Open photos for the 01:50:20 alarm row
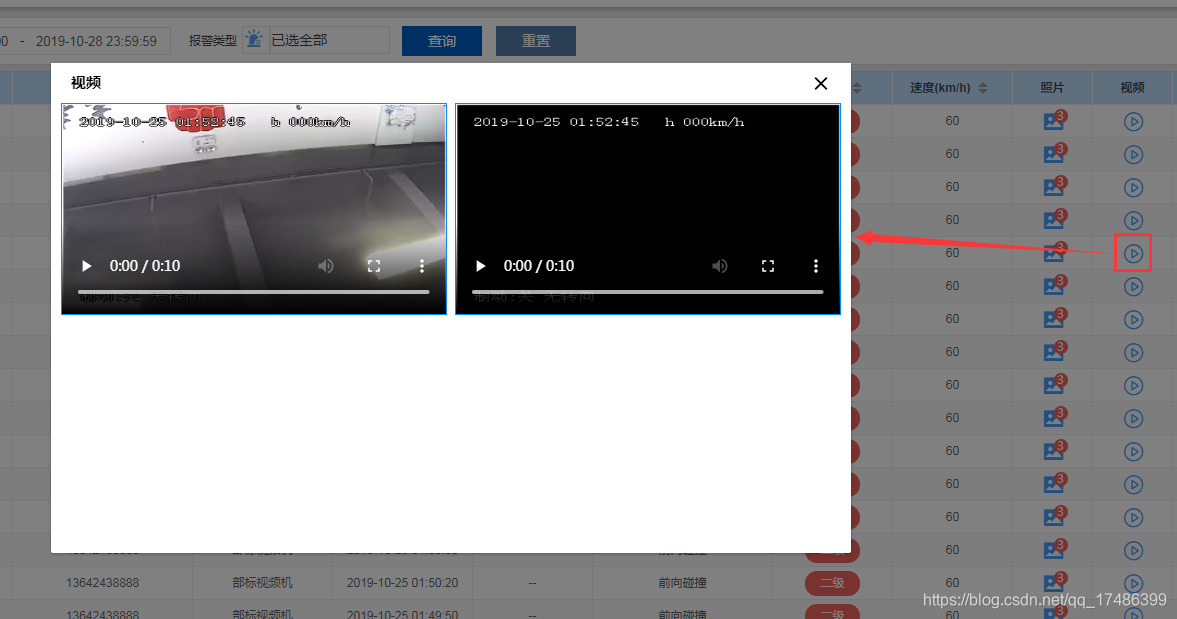1177x619 pixels. point(1055,582)
